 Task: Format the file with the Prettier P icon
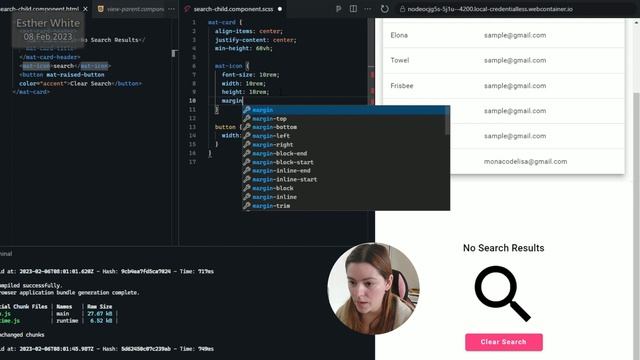(338, 9)
